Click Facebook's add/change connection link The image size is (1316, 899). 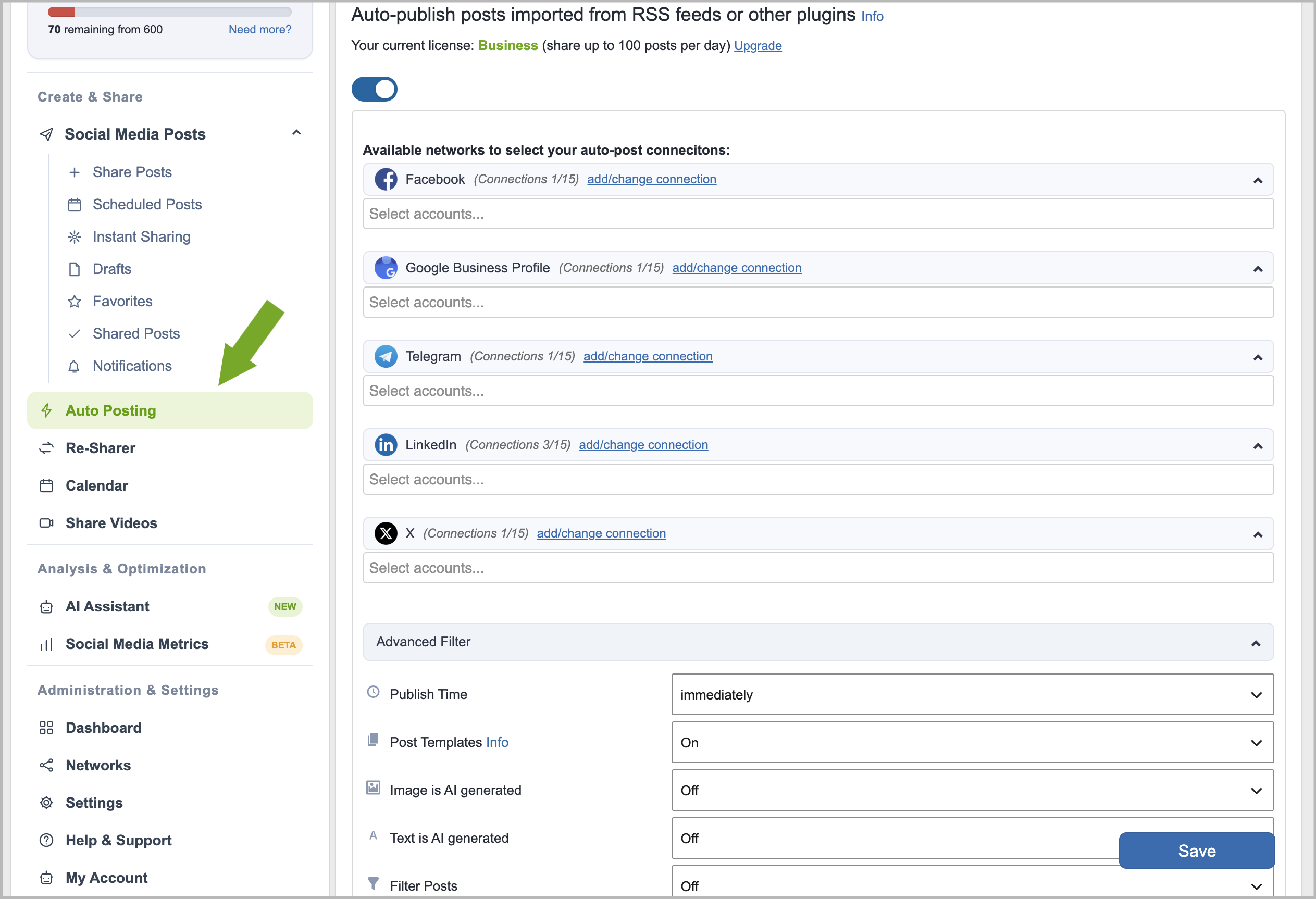[x=652, y=180]
